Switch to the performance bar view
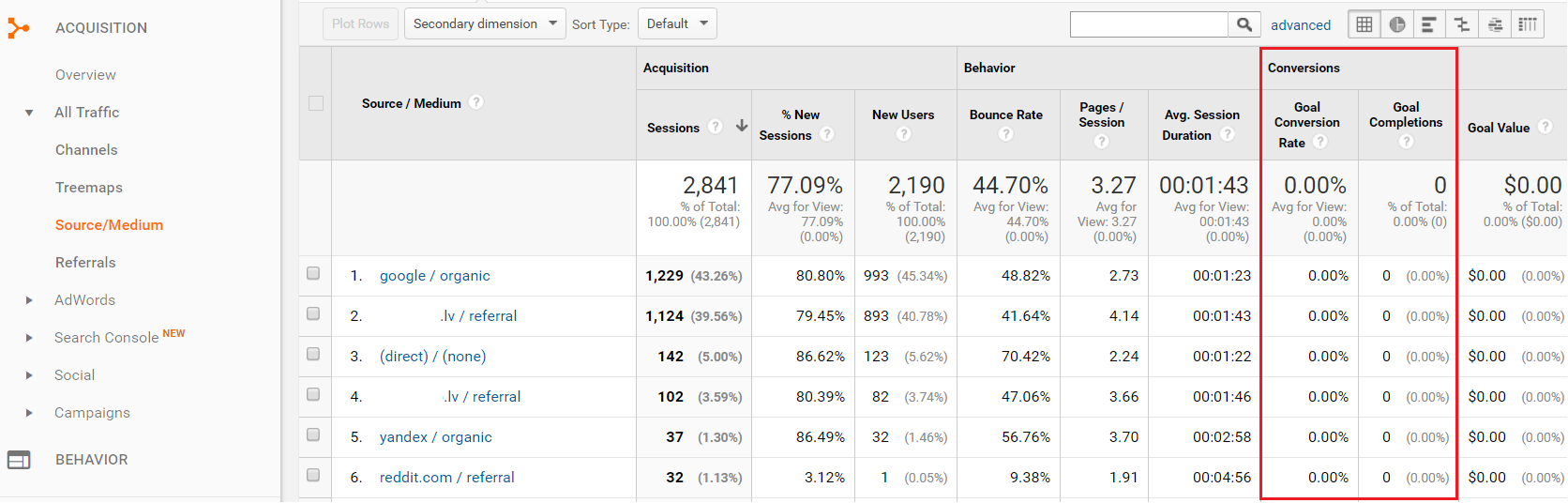Viewport: 1568px width, 503px height. [1429, 24]
